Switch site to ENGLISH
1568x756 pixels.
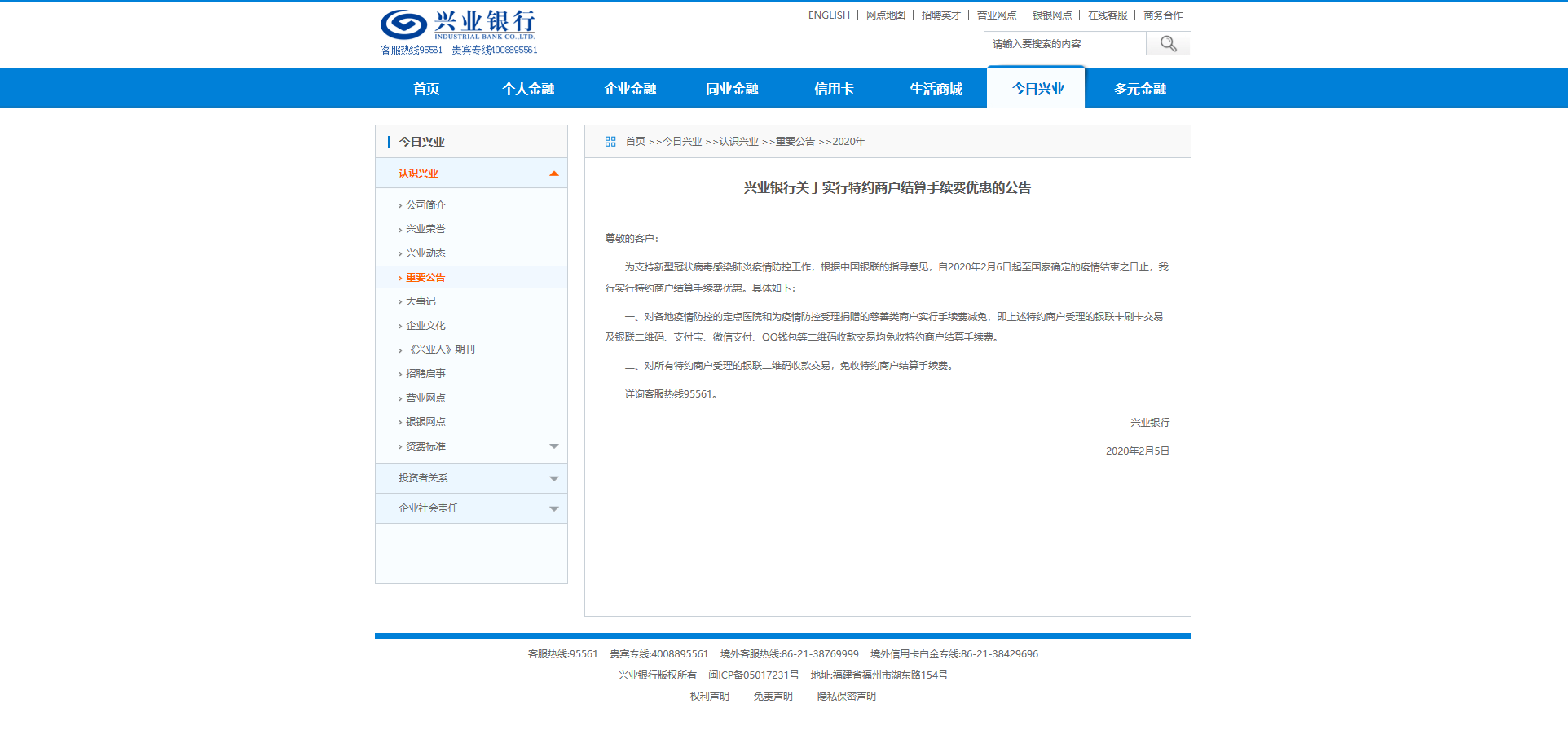pos(829,15)
